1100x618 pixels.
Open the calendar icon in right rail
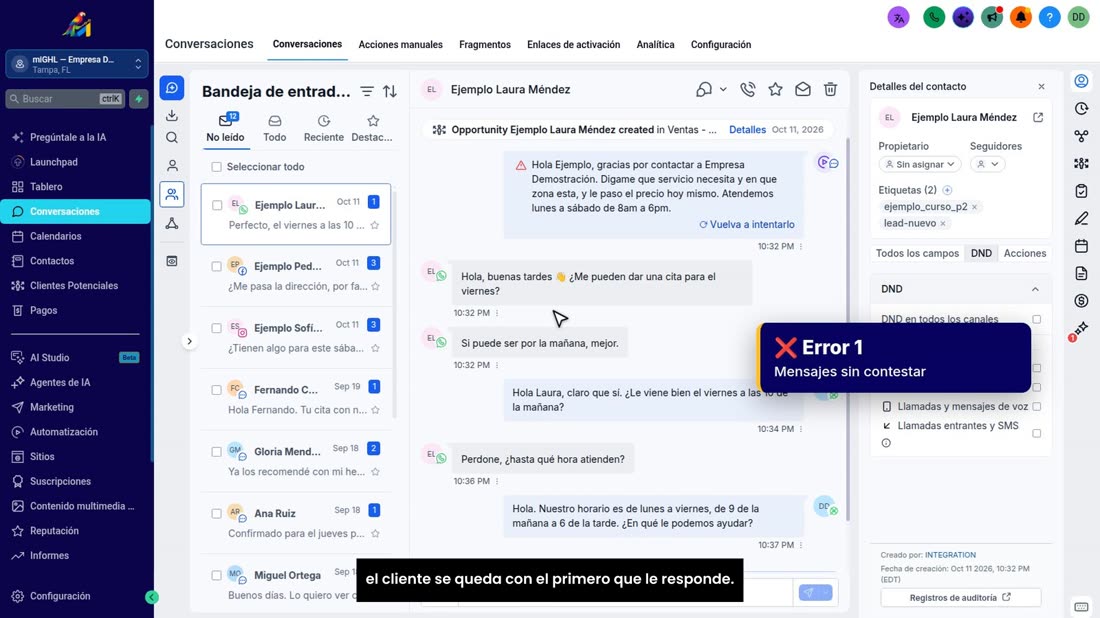1081,246
